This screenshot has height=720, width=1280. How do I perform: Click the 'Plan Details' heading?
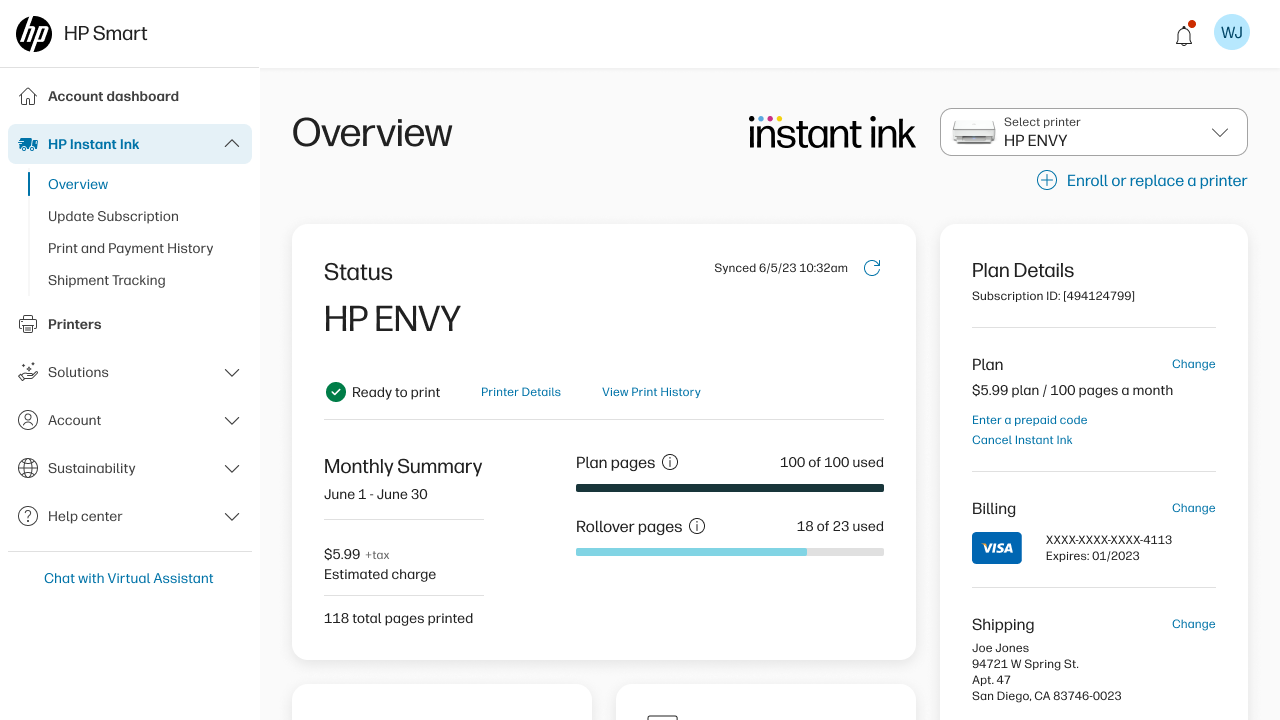1023,270
